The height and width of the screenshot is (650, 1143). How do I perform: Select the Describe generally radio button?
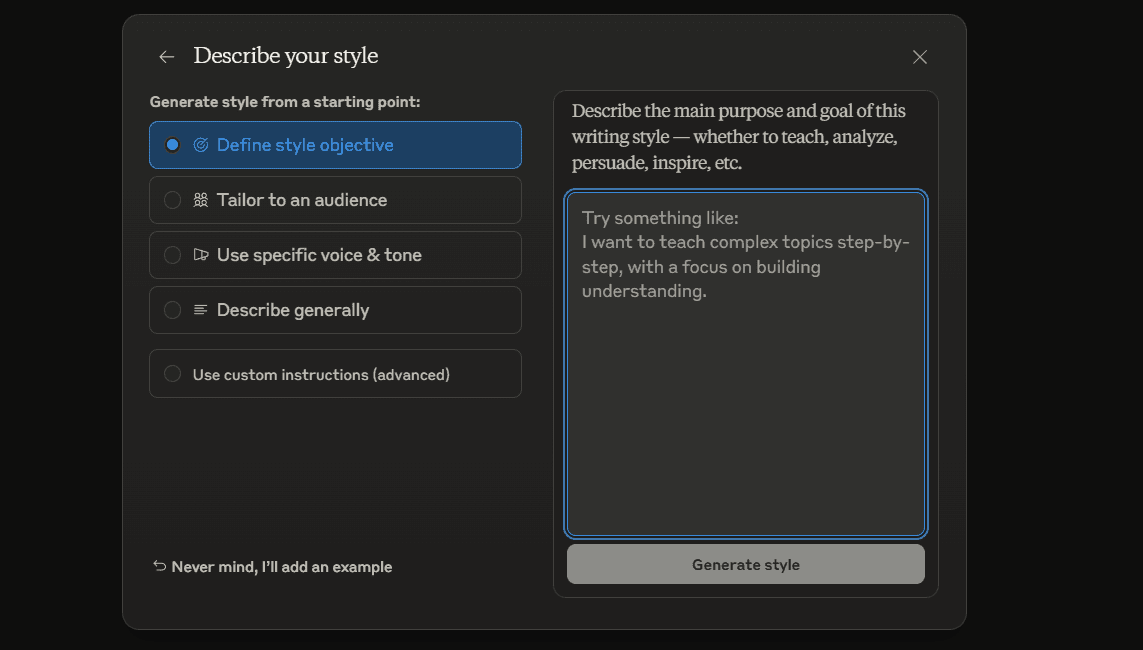coord(172,310)
